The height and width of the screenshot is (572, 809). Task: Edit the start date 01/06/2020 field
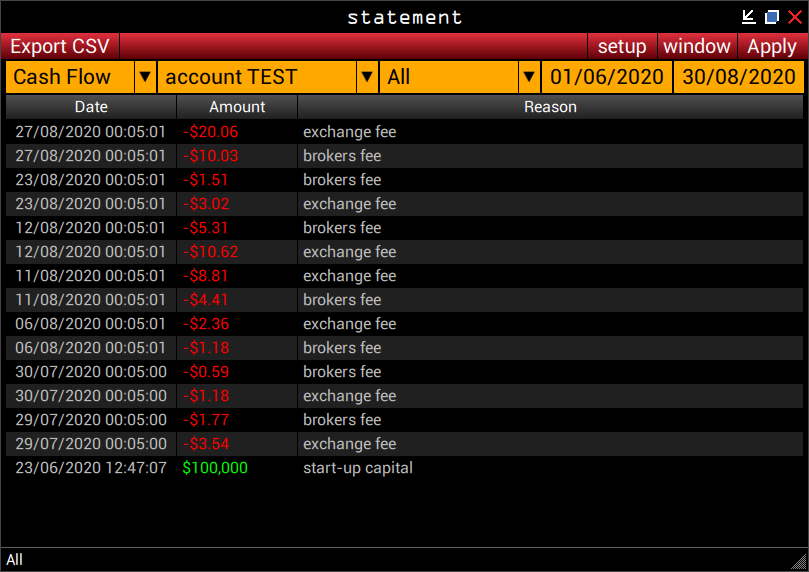point(607,77)
